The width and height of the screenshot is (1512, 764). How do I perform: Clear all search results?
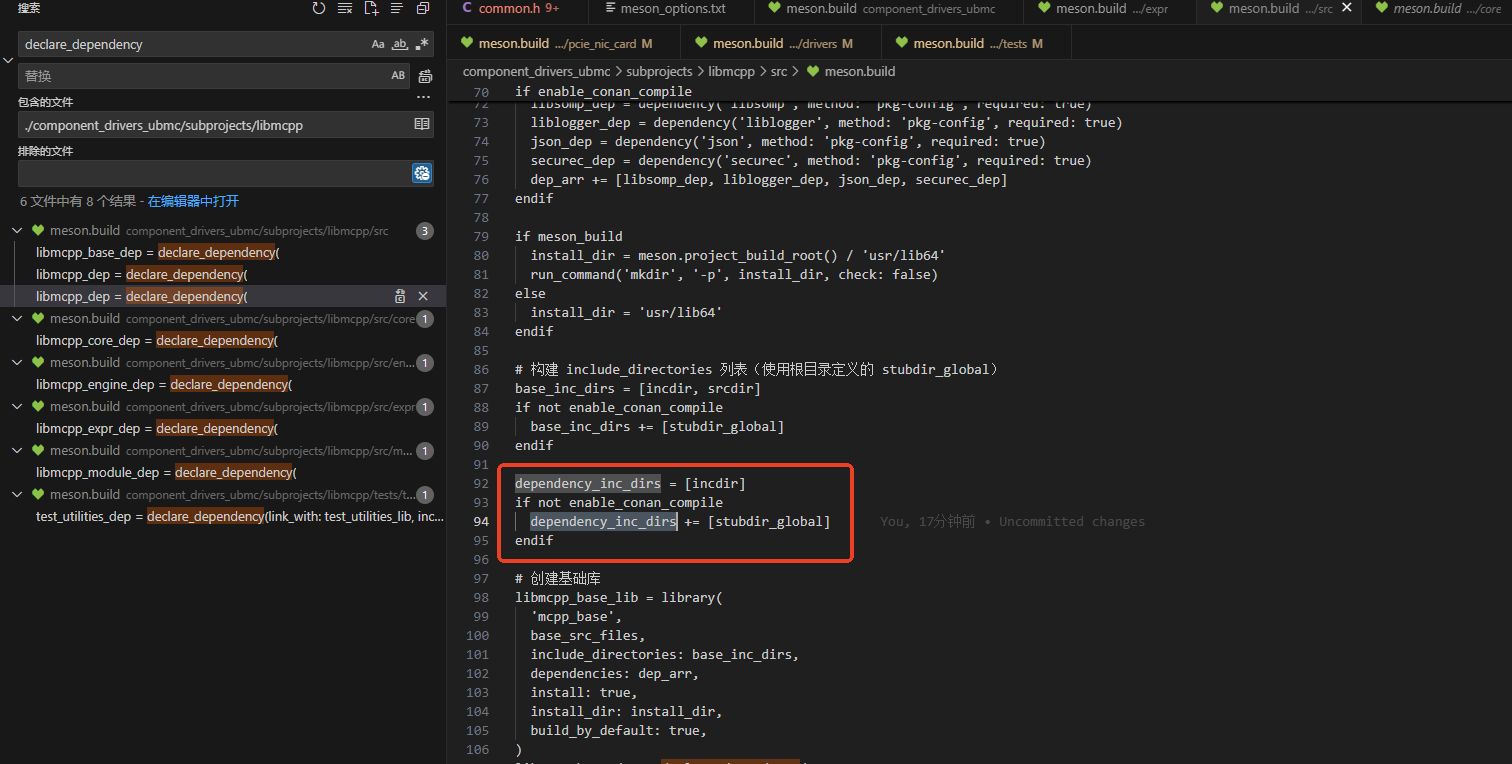pos(345,8)
